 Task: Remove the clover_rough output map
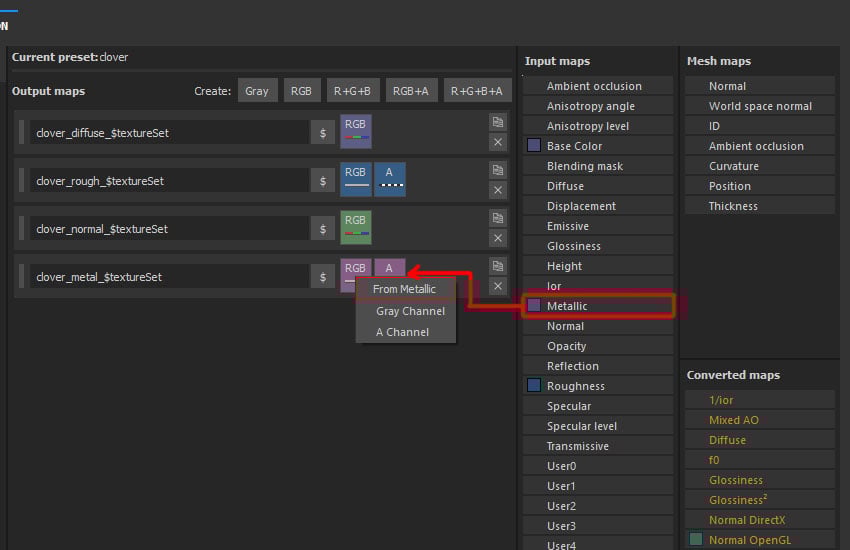[498, 190]
